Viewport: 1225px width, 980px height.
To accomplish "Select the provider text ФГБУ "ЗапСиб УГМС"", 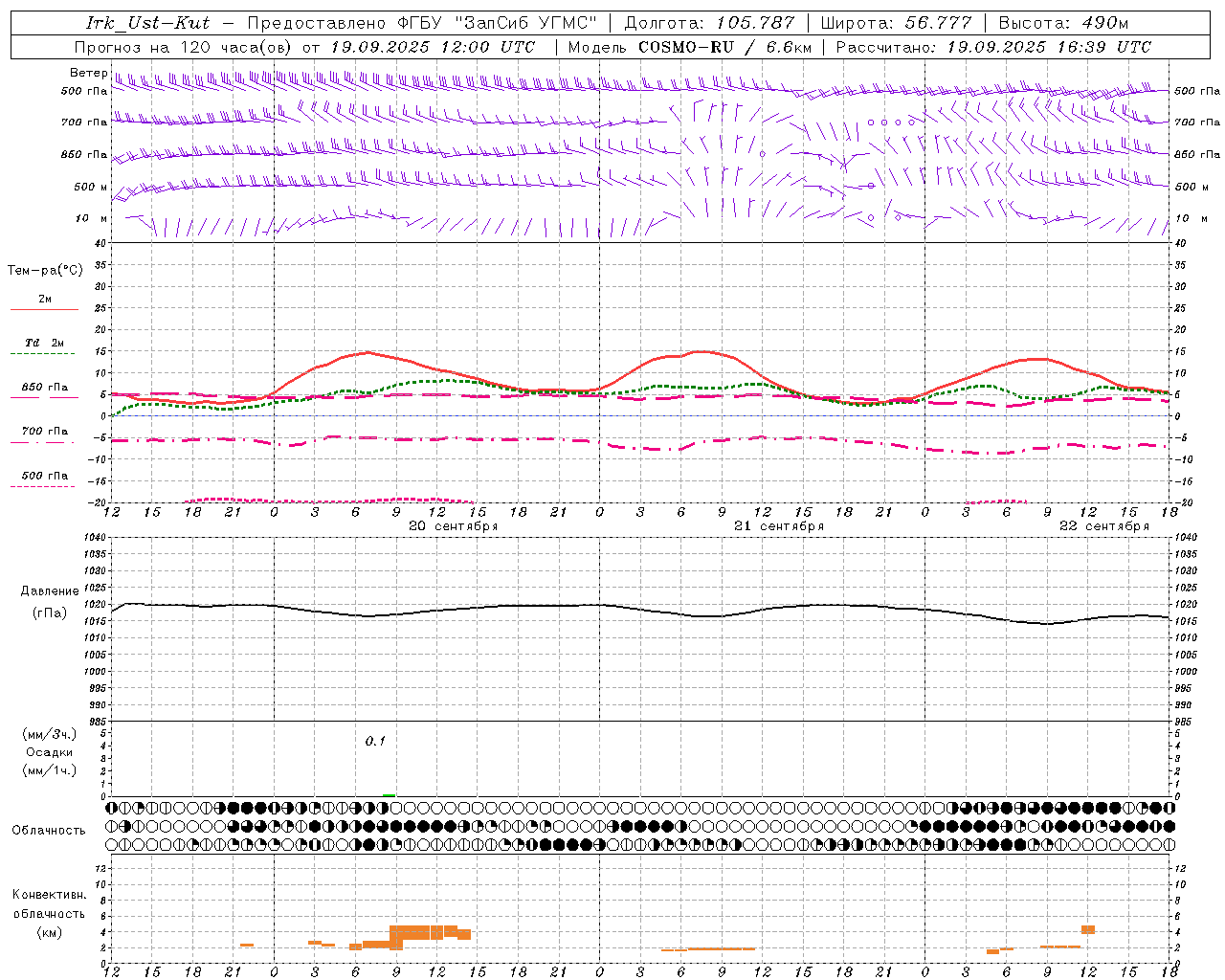I will pyautogui.click(x=497, y=23).
